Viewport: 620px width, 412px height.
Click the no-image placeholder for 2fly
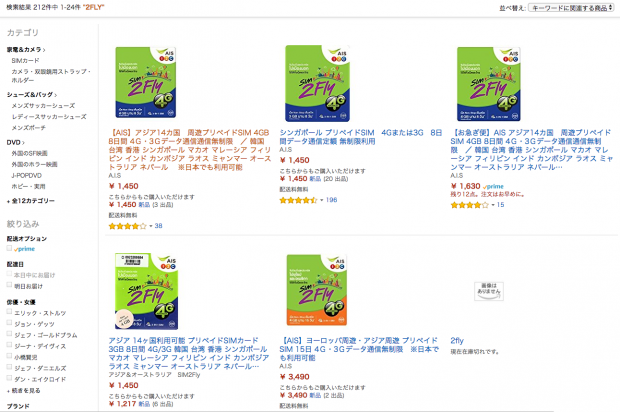tap(489, 291)
